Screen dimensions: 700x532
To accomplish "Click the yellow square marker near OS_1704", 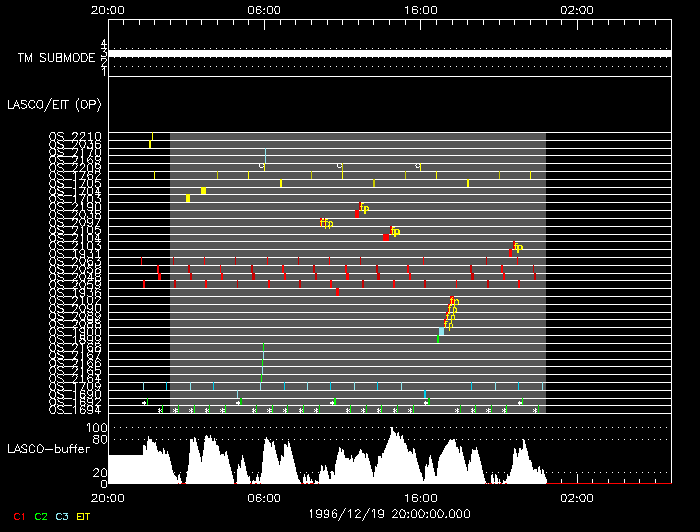I will pos(203,191).
